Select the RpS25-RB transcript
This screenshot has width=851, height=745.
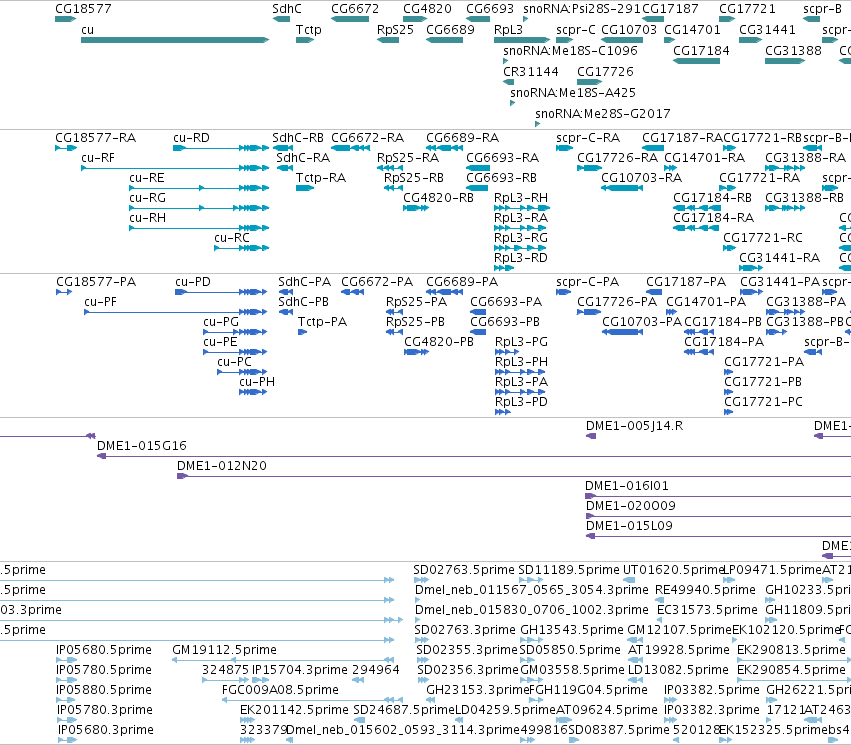point(393,188)
